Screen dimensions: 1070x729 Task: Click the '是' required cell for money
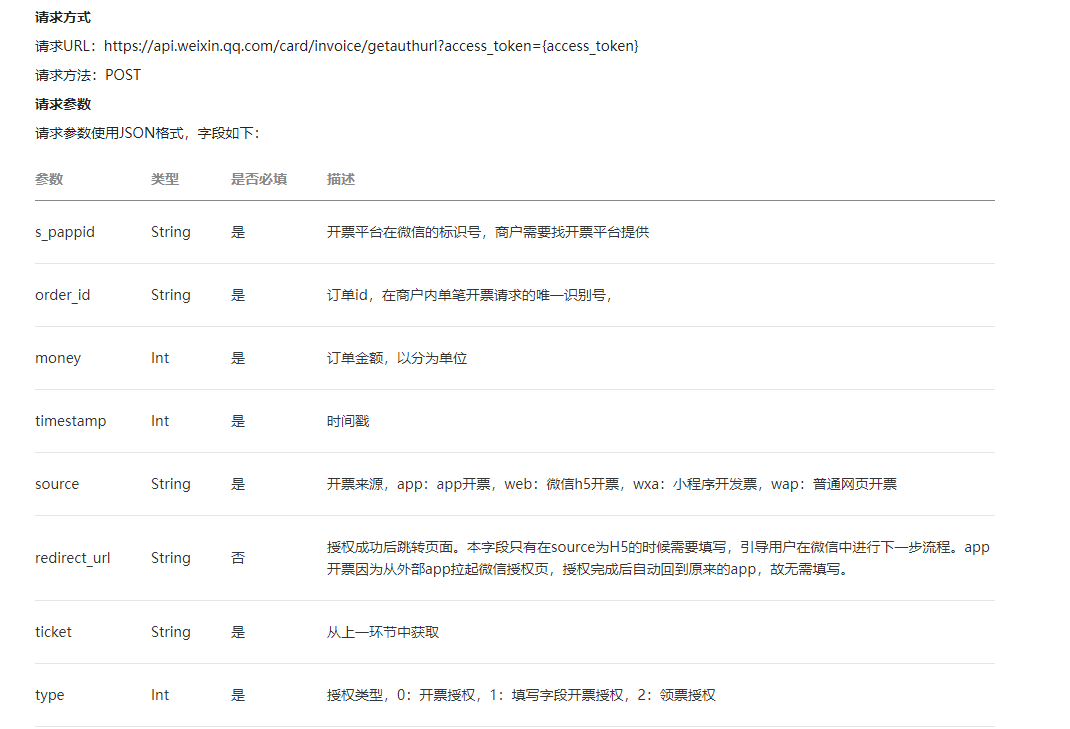(x=237, y=358)
